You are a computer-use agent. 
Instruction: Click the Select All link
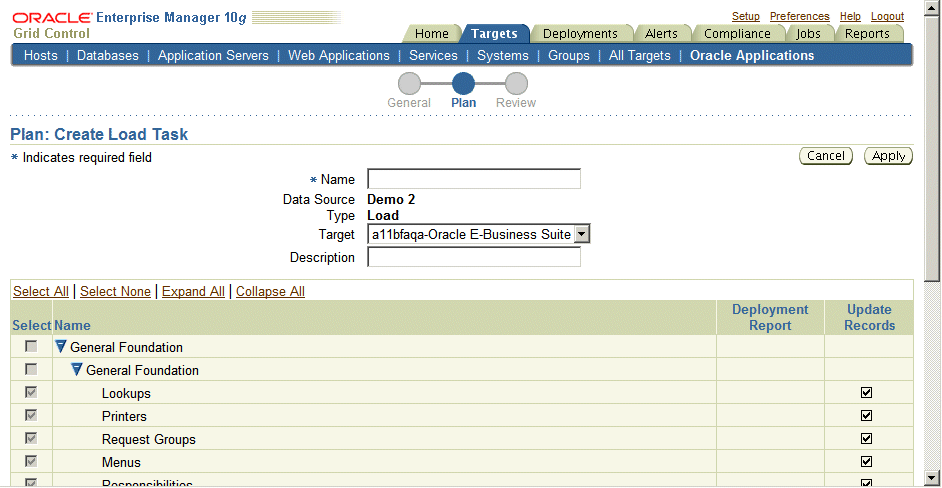coord(41,291)
